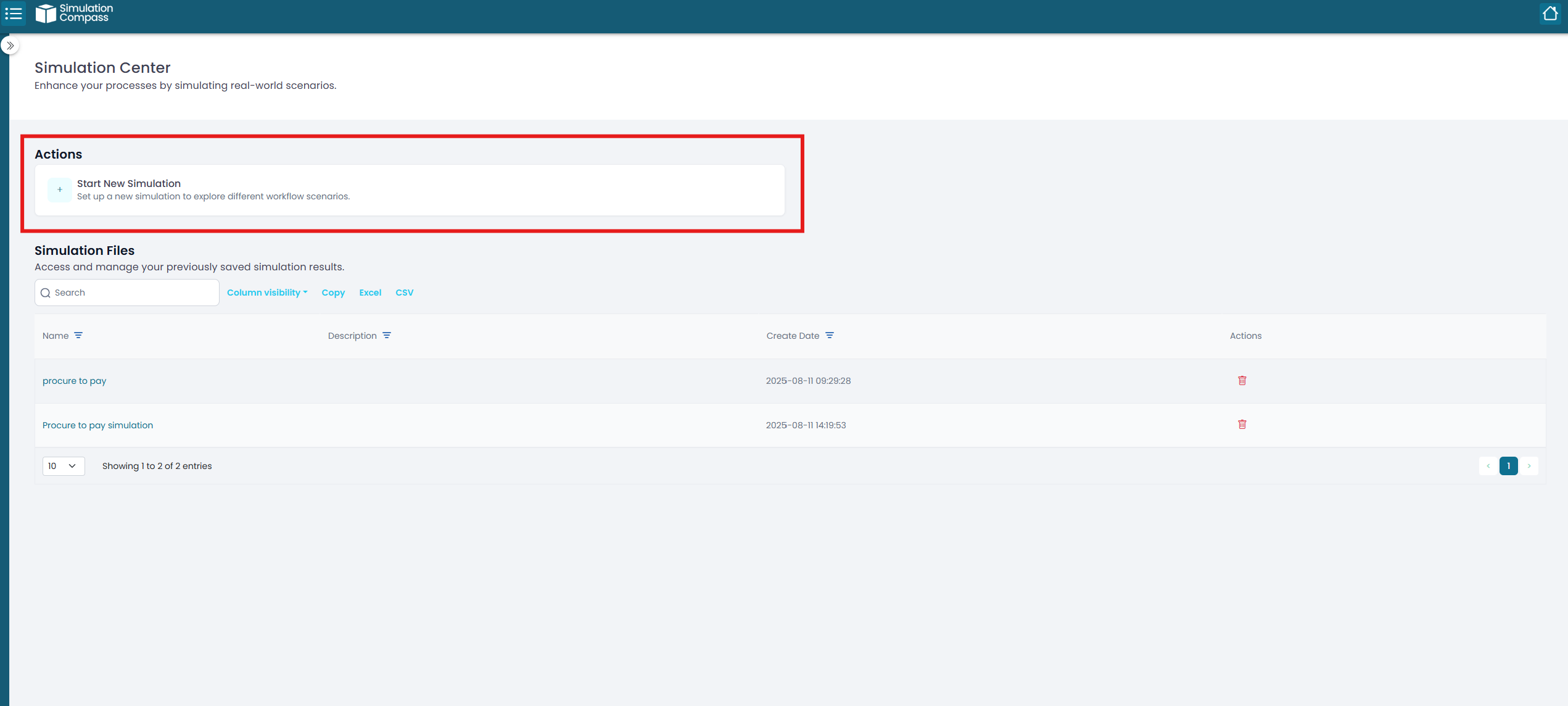Export table to Excel

[370, 293]
